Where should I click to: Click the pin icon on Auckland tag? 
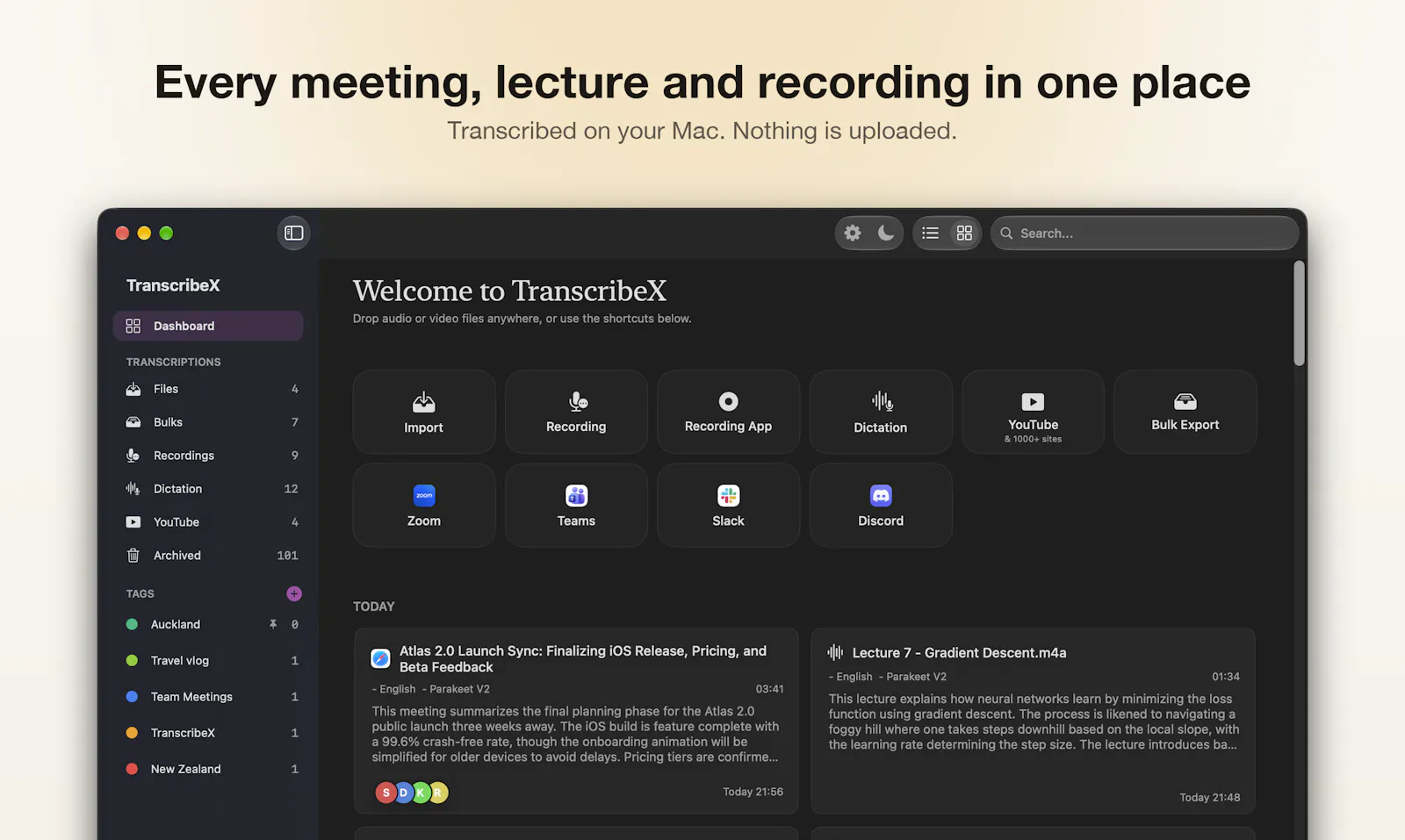(x=273, y=624)
